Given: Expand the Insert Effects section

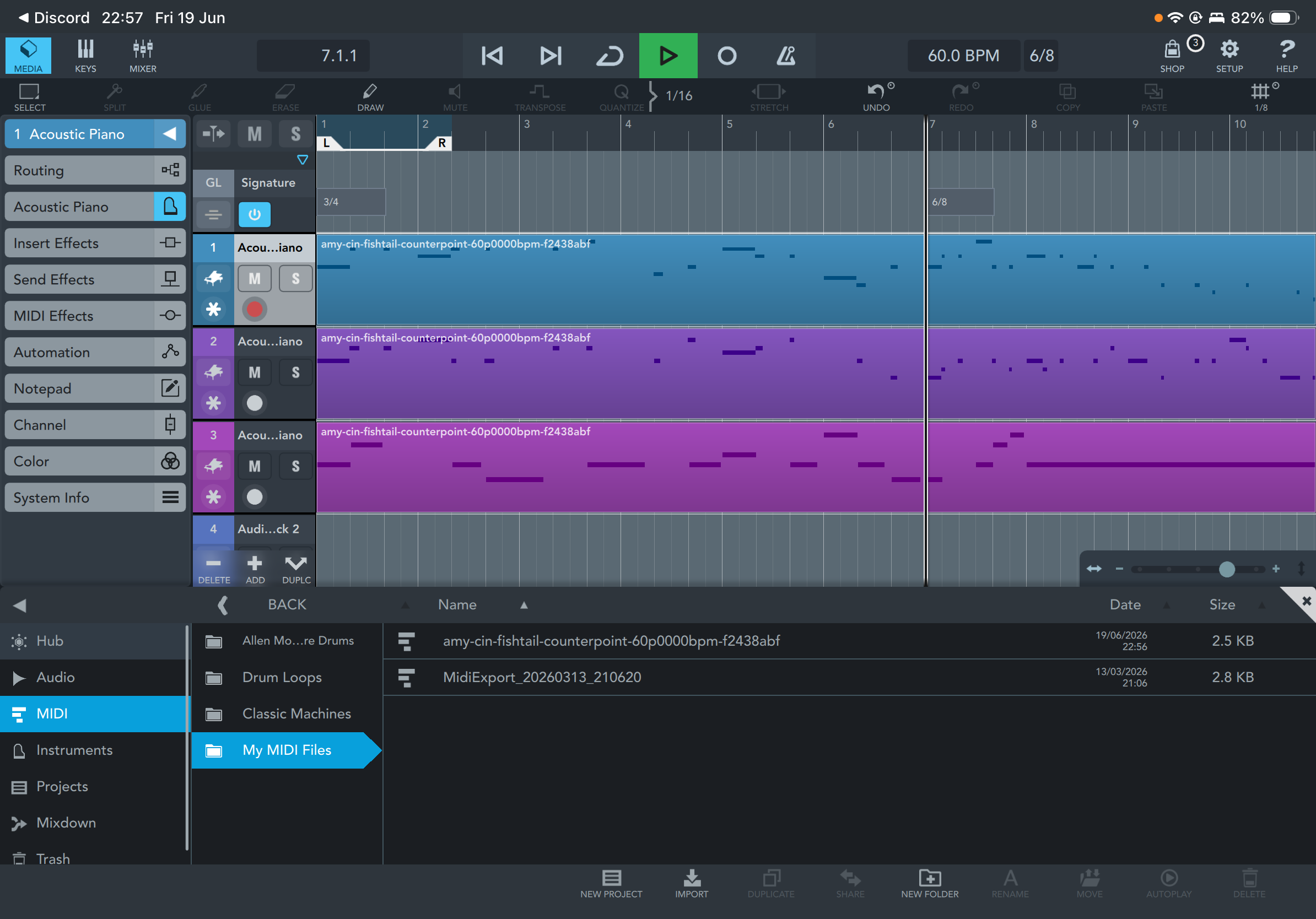Looking at the screenshot, I should pyautogui.click(x=95, y=243).
